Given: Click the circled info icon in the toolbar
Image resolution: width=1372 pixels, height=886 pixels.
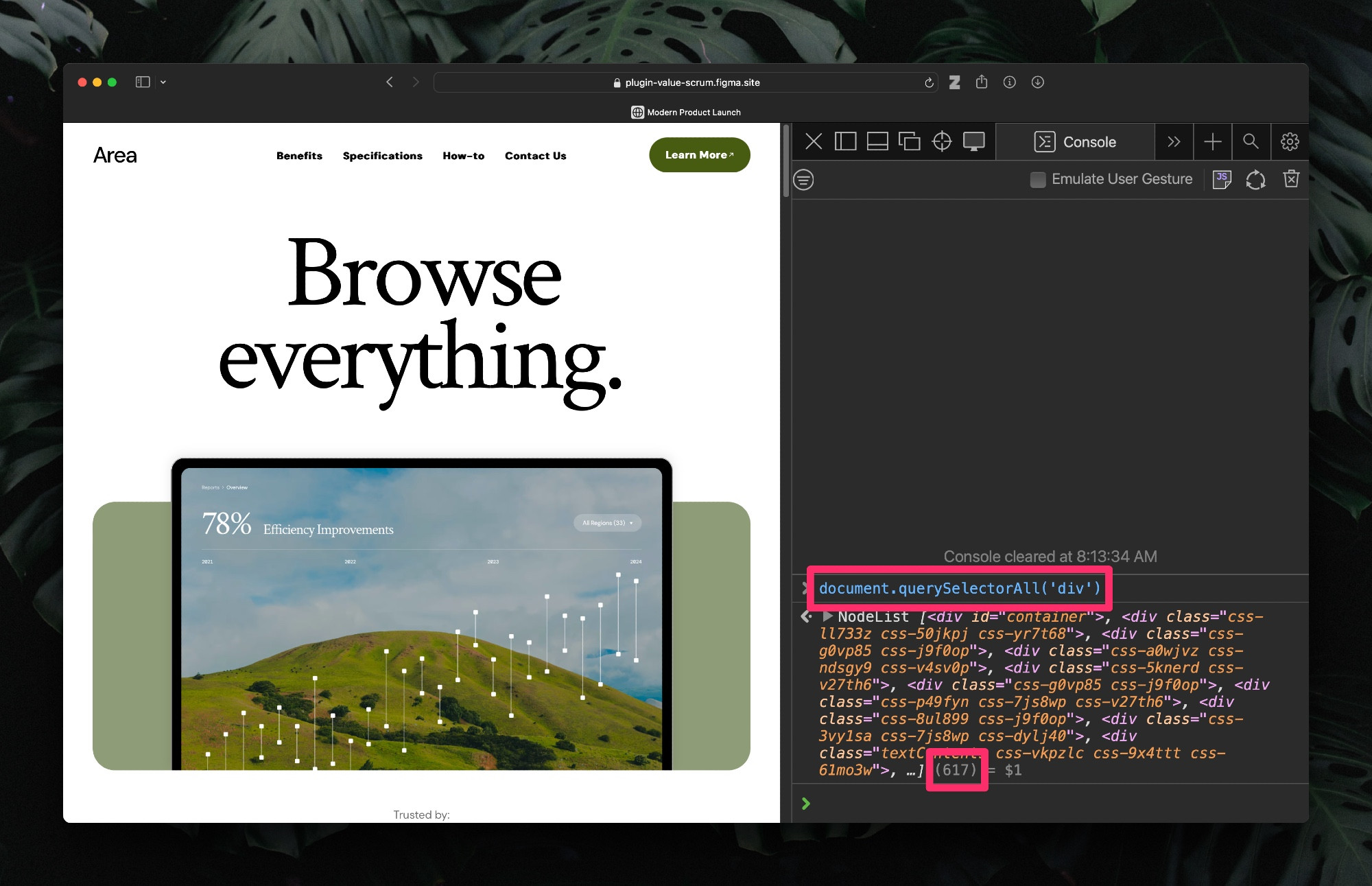Looking at the screenshot, I should click(x=1009, y=82).
